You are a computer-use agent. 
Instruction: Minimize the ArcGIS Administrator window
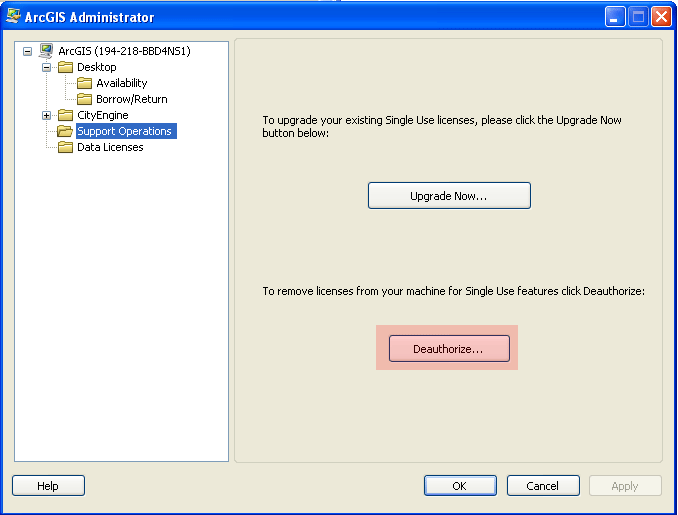pos(614,17)
